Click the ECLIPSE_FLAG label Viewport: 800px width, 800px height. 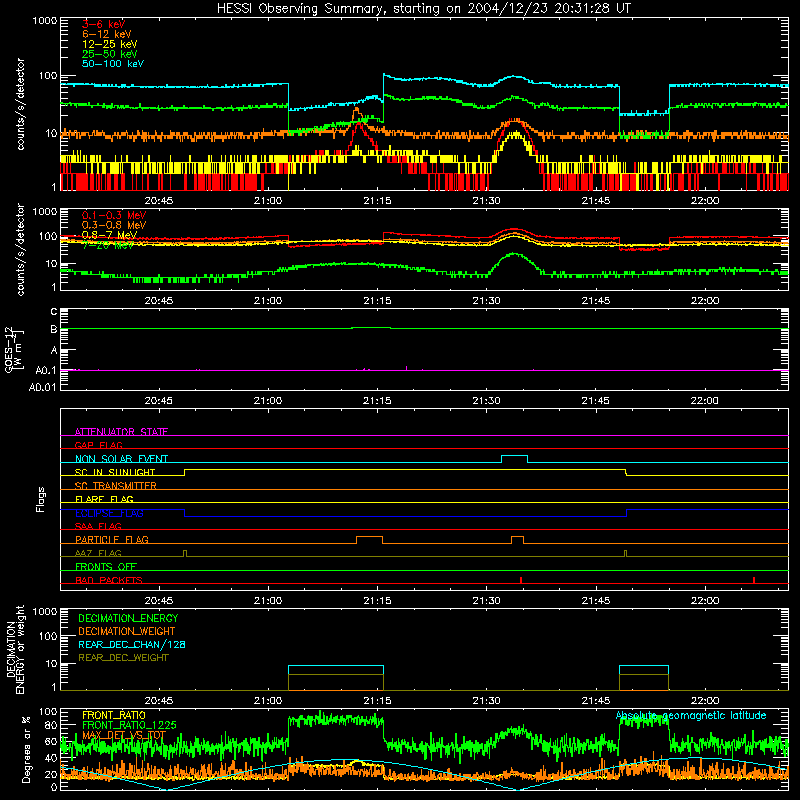109,513
